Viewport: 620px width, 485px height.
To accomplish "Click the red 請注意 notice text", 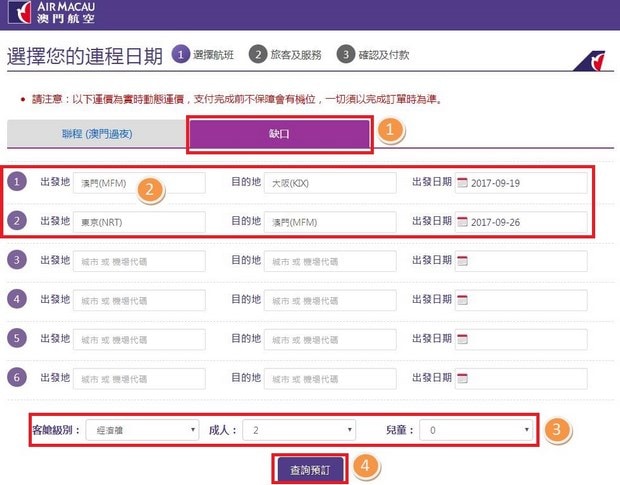I will tap(236, 99).
